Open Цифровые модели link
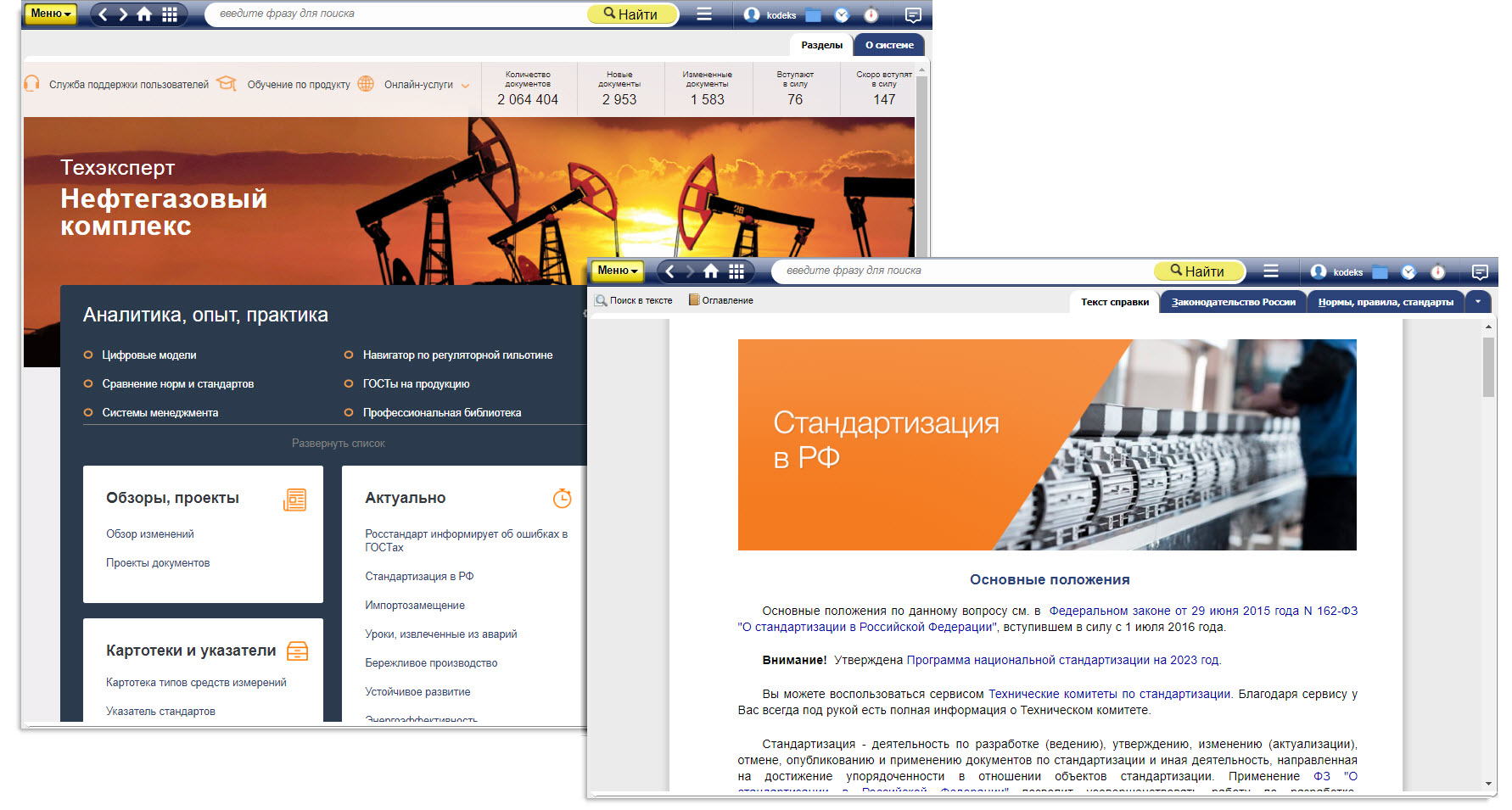Screen dimensions: 1512x810 (x=149, y=355)
